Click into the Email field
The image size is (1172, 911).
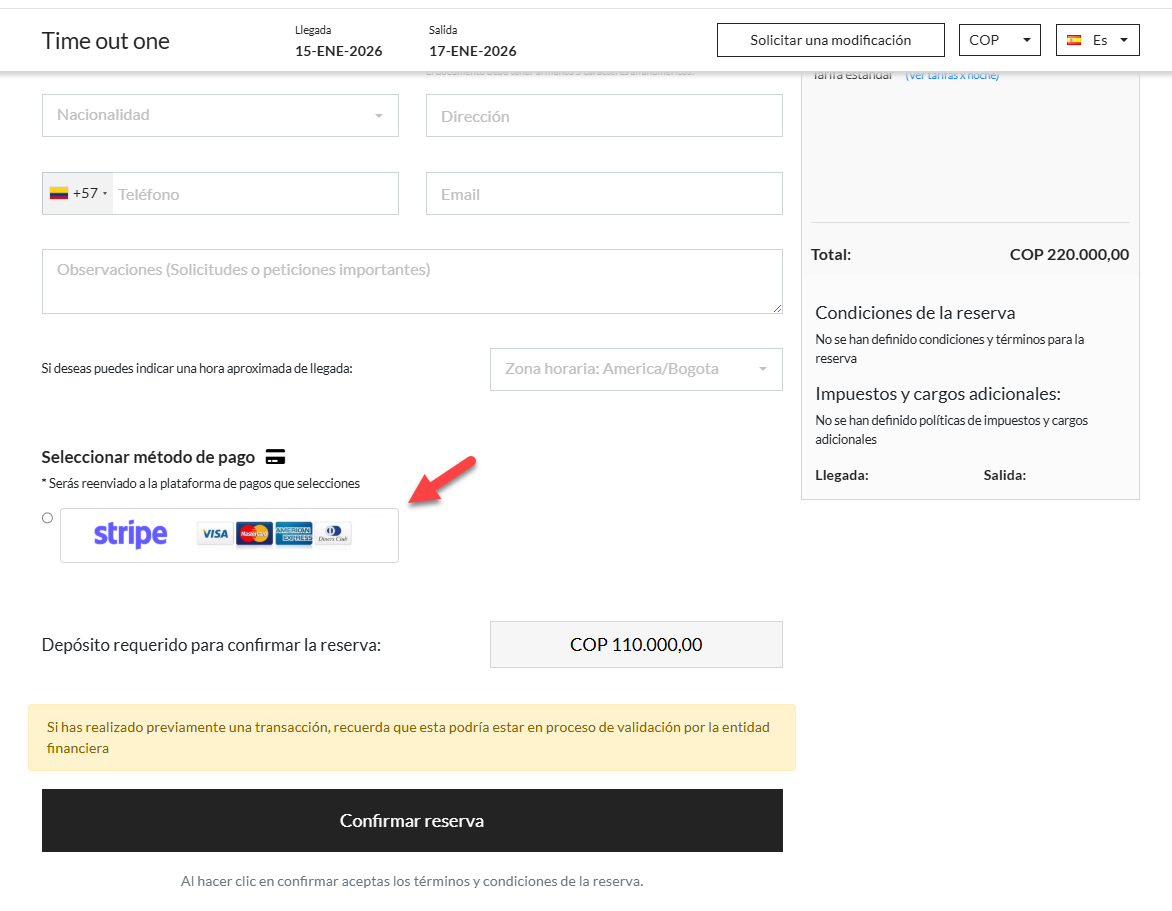604,194
